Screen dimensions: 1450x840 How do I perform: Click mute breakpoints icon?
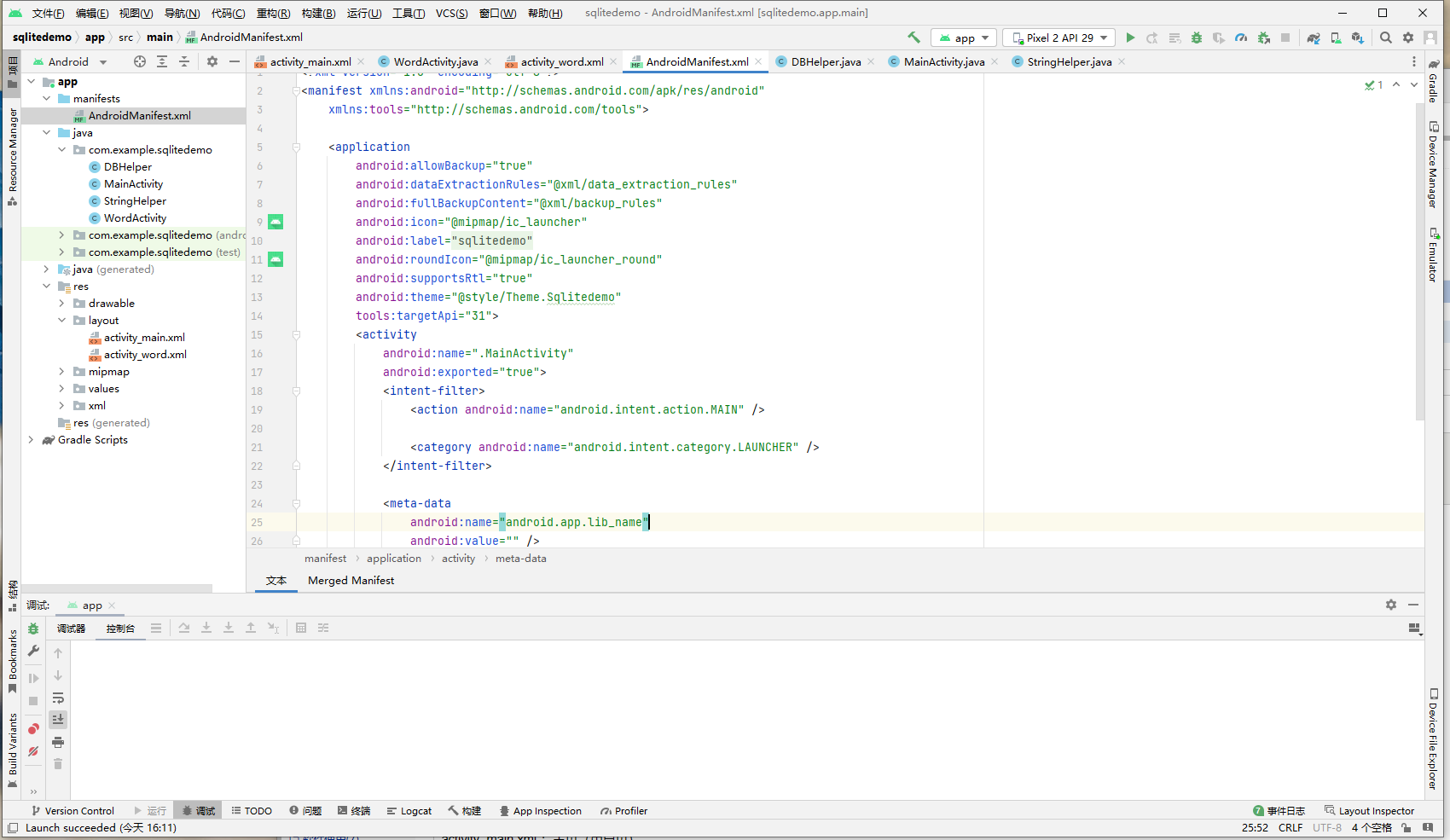pyautogui.click(x=33, y=751)
